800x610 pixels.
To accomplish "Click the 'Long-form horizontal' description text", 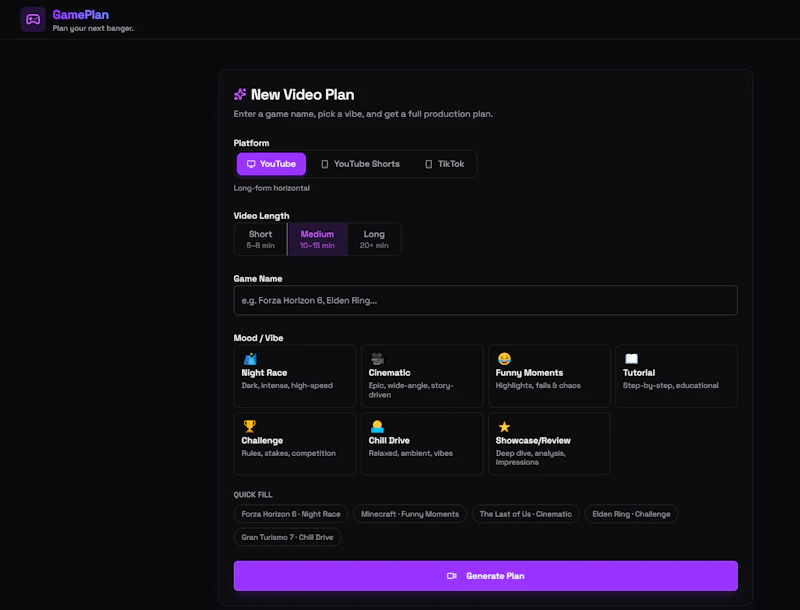I will click(271, 188).
